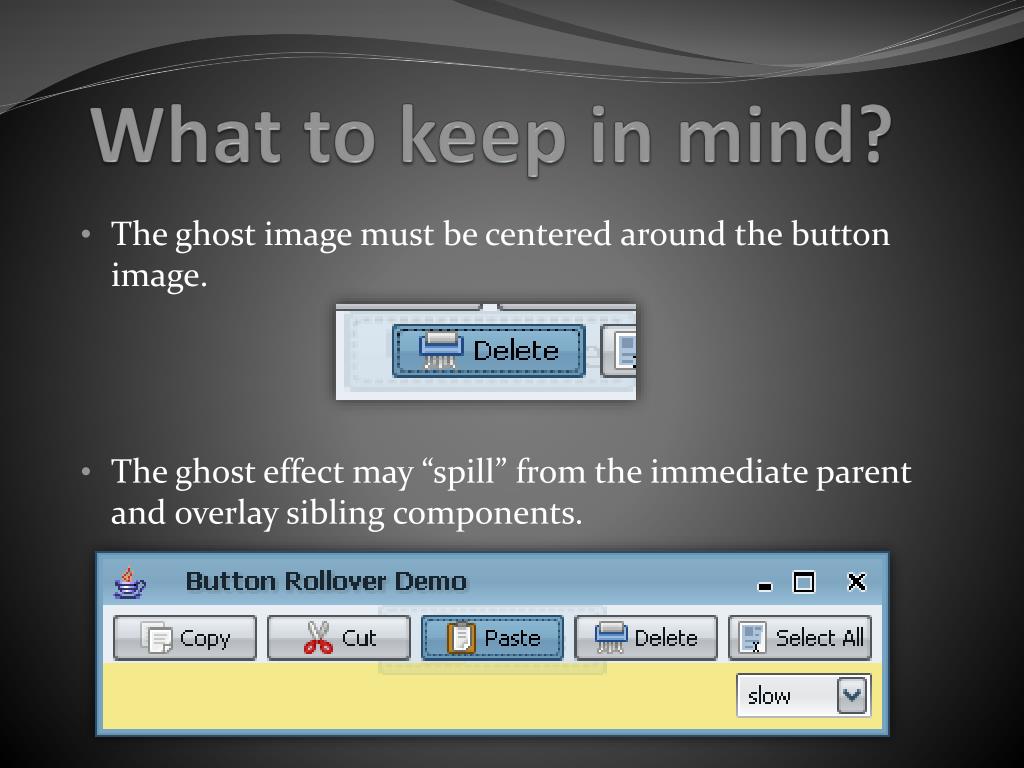Close the Button Rollover Demo window
Viewport: 1024px width, 768px height.
(x=856, y=581)
